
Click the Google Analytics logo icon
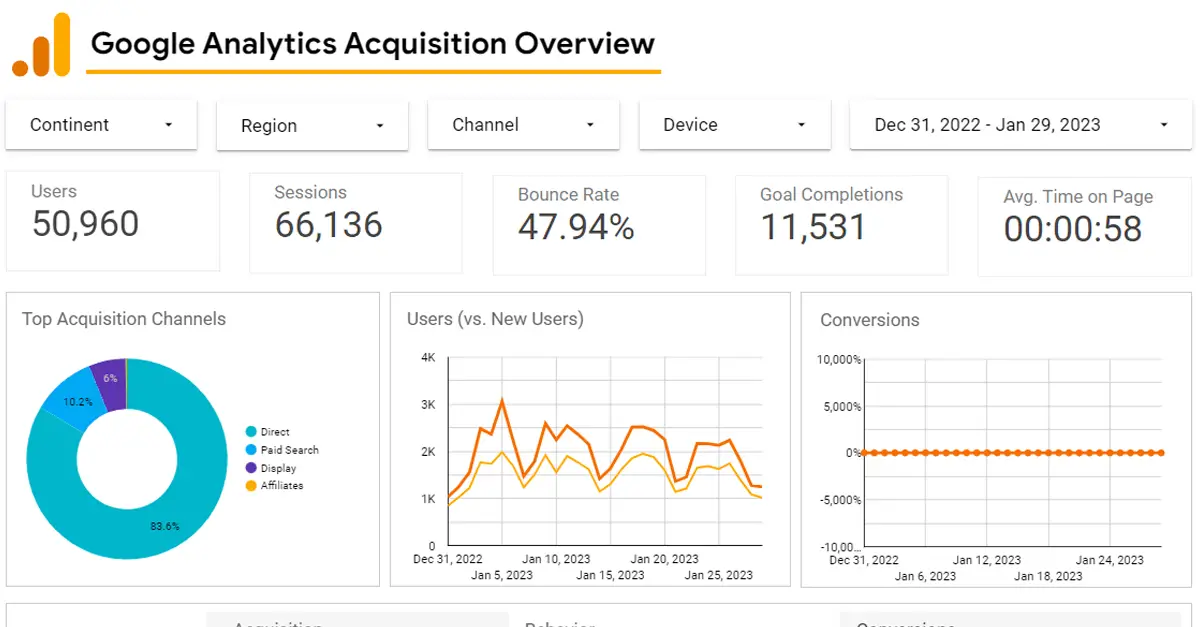[40, 42]
